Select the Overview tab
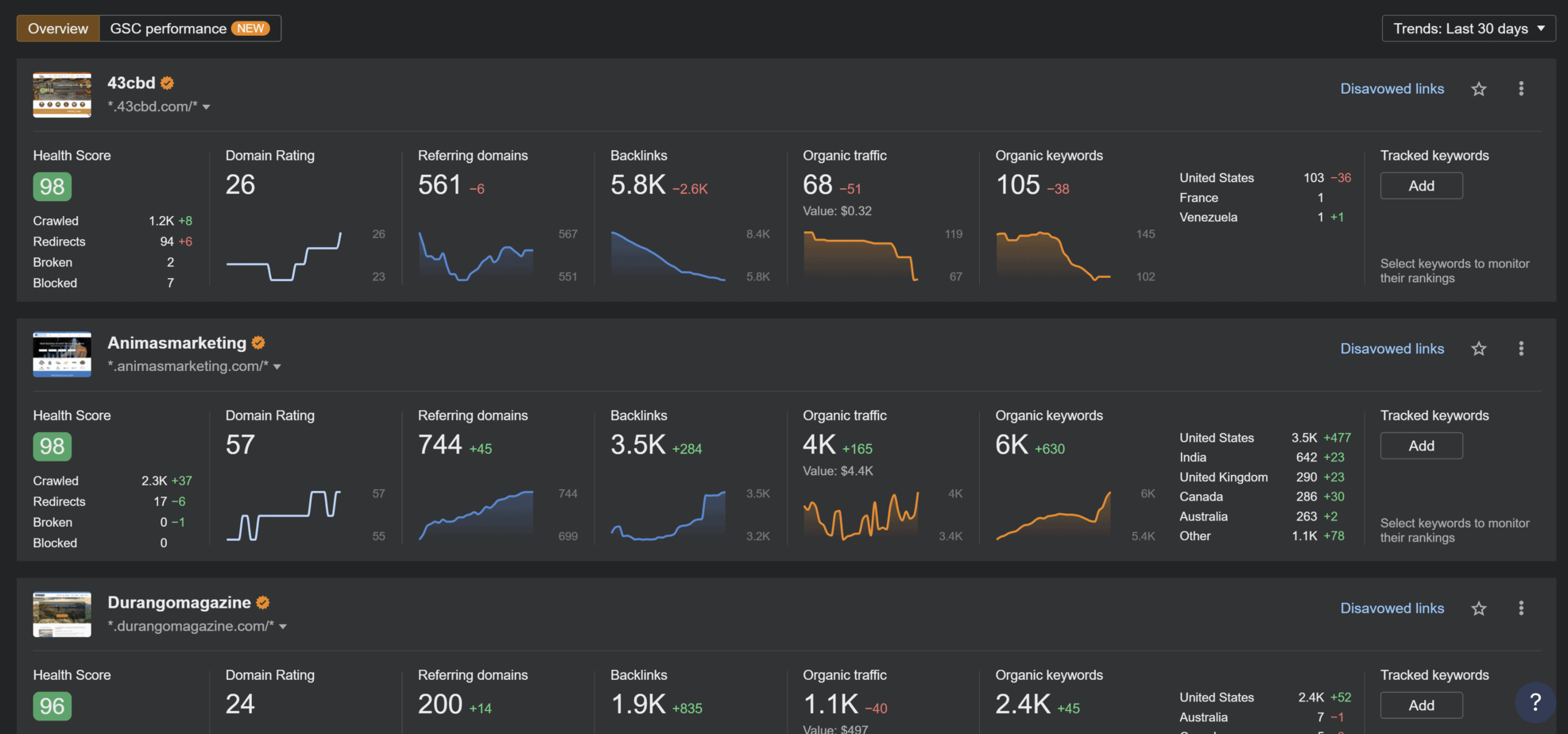This screenshot has width=1568, height=734. pos(56,28)
